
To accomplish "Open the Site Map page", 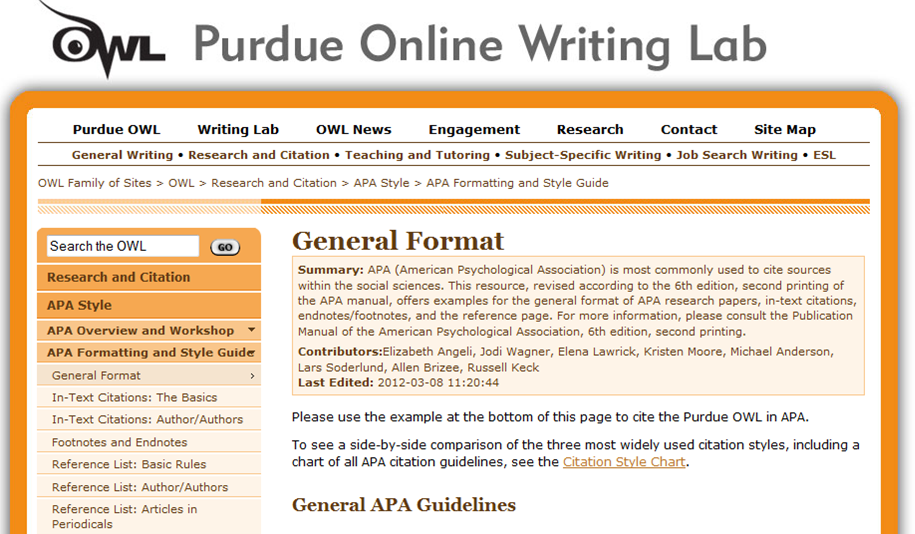I will (x=785, y=130).
